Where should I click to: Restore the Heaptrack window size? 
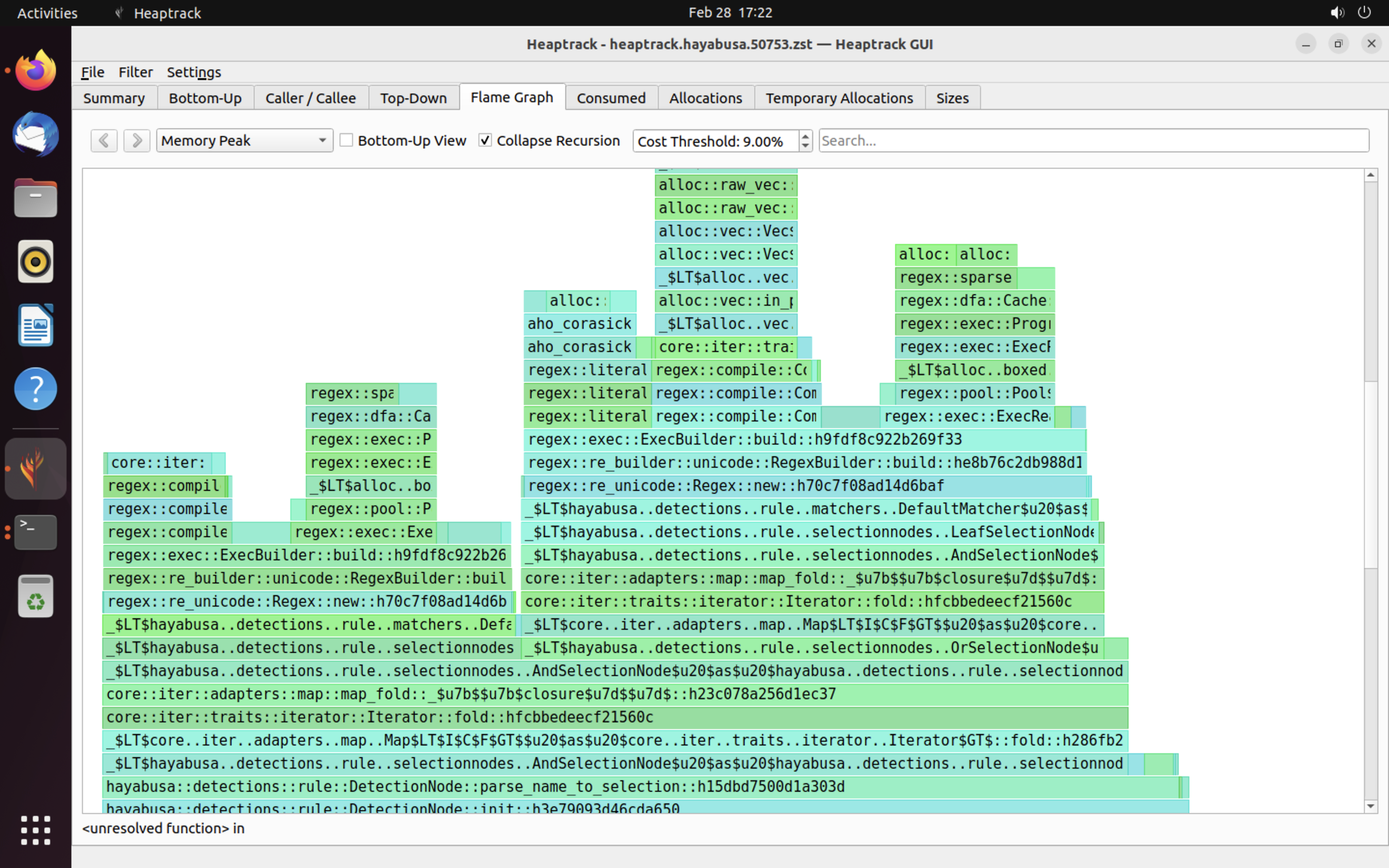coord(1338,44)
